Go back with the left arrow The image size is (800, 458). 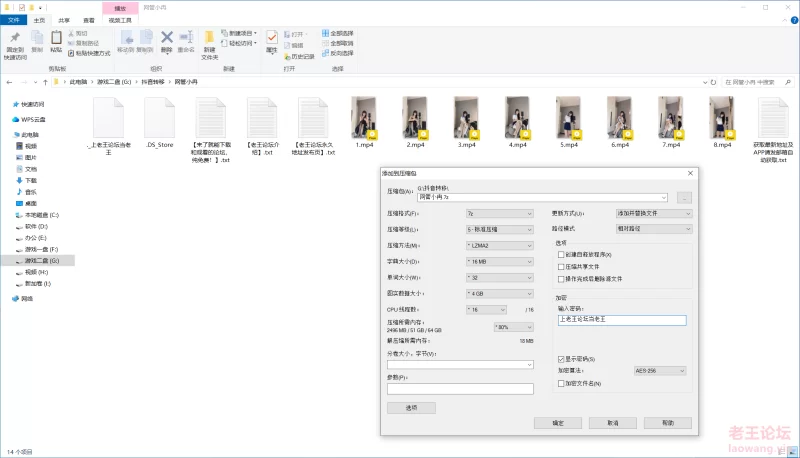(x=10, y=82)
